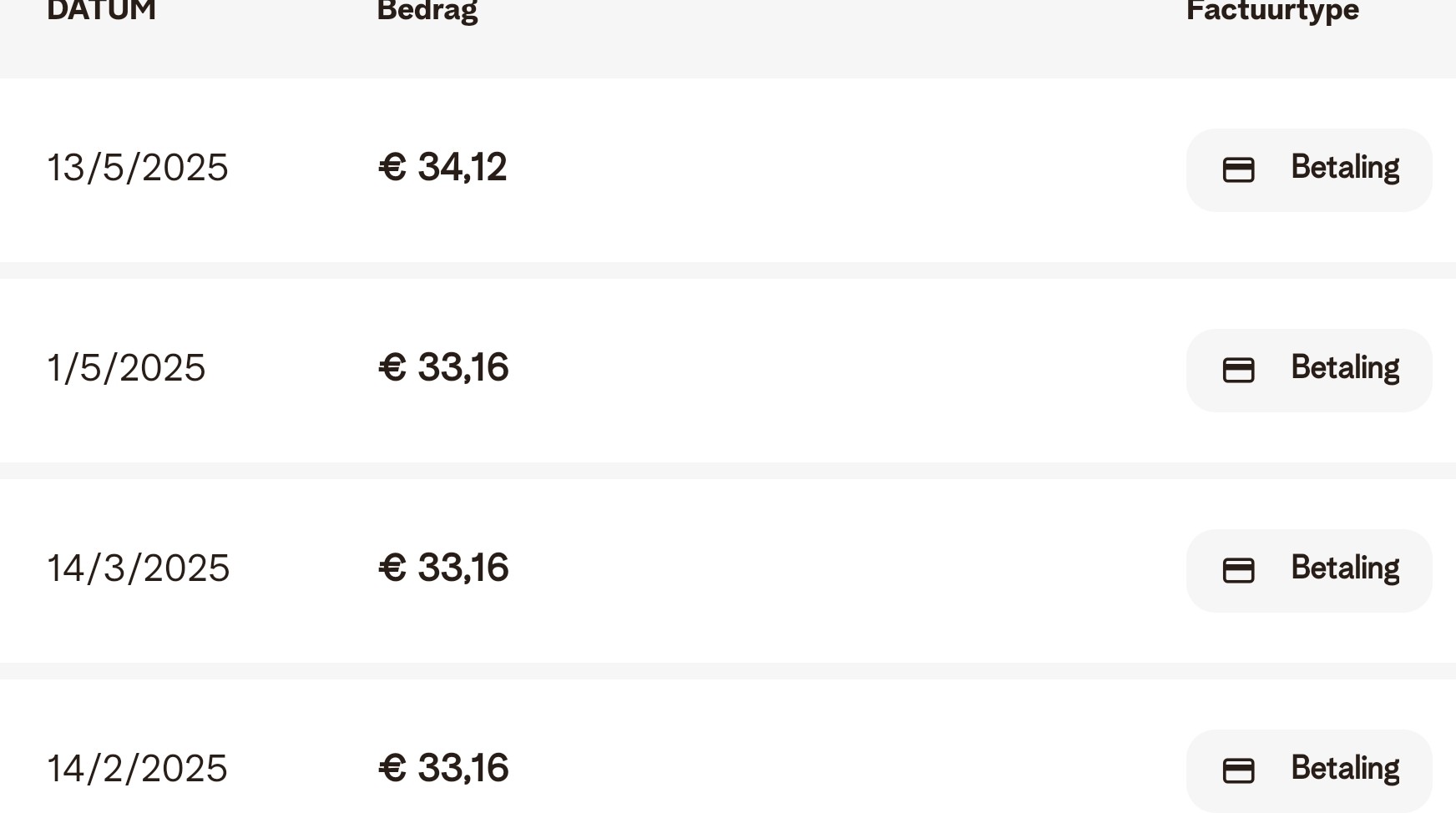The height and width of the screenshot is (813, 1456).
Task: Select the € 33,16 amount dated 14/2/2025
Action: (443, 768)
